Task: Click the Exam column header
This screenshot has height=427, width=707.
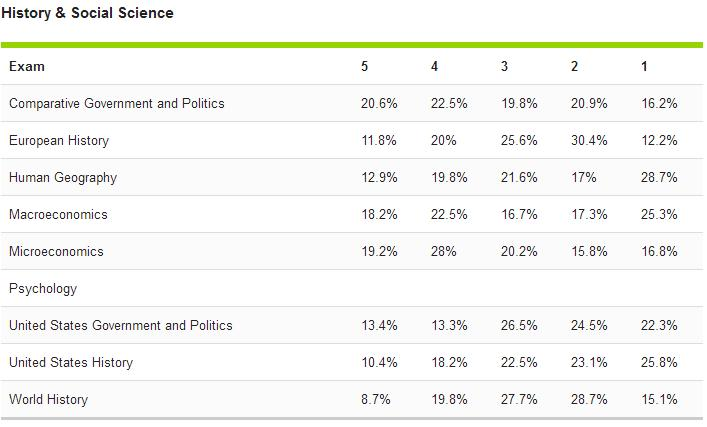Action: click(27, 66)
